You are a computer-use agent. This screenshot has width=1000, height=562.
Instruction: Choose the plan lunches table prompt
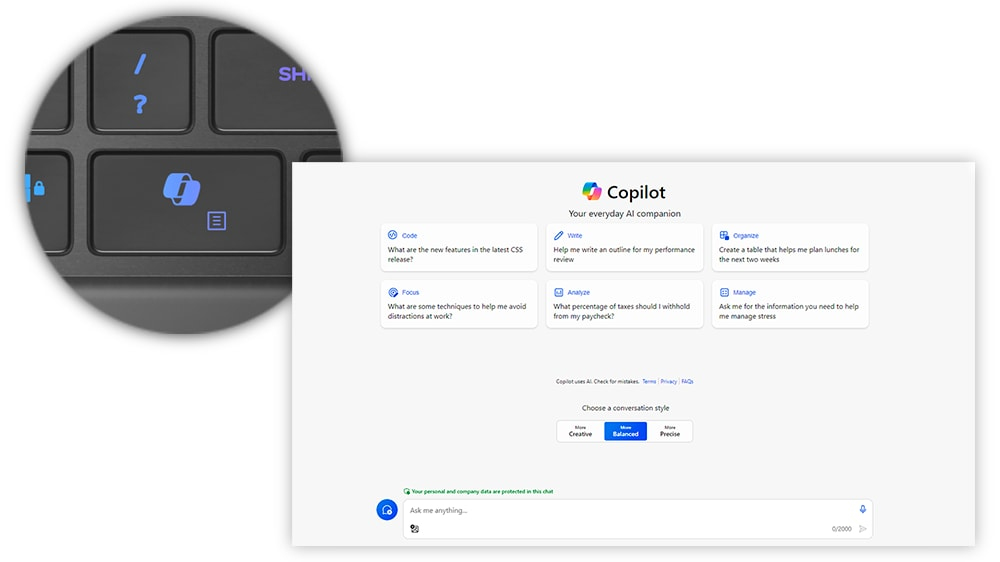point(789,254)
